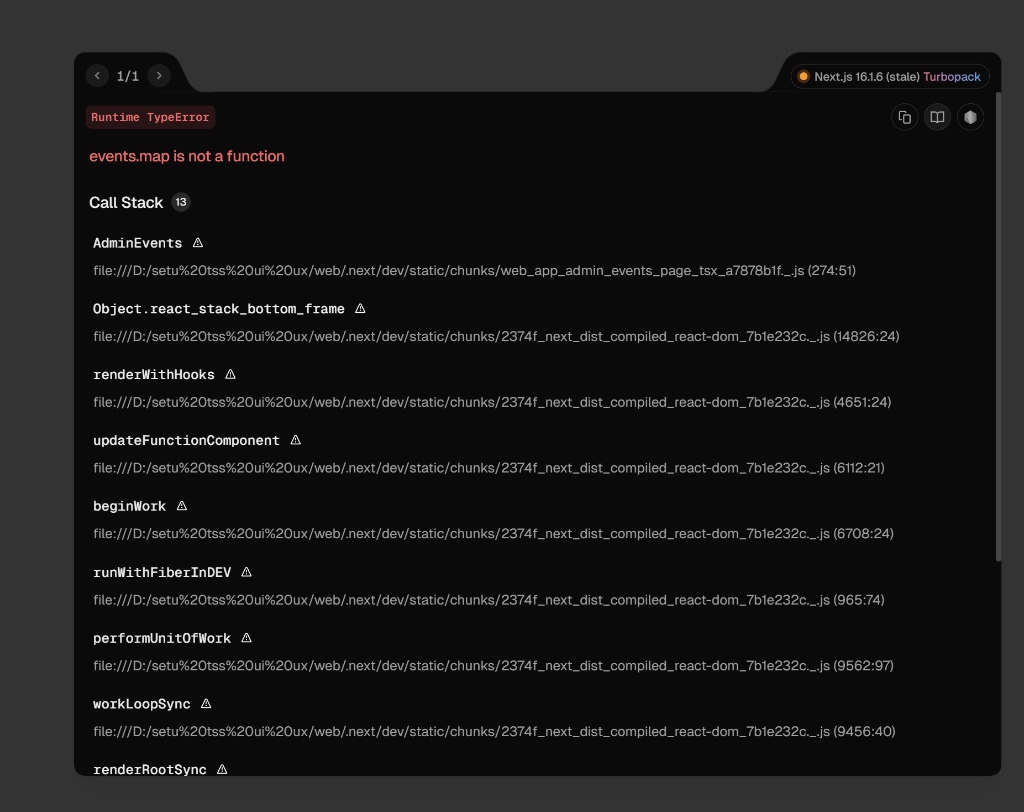
Task: Select the renderRootSync frame name
Action: (150, 770)
